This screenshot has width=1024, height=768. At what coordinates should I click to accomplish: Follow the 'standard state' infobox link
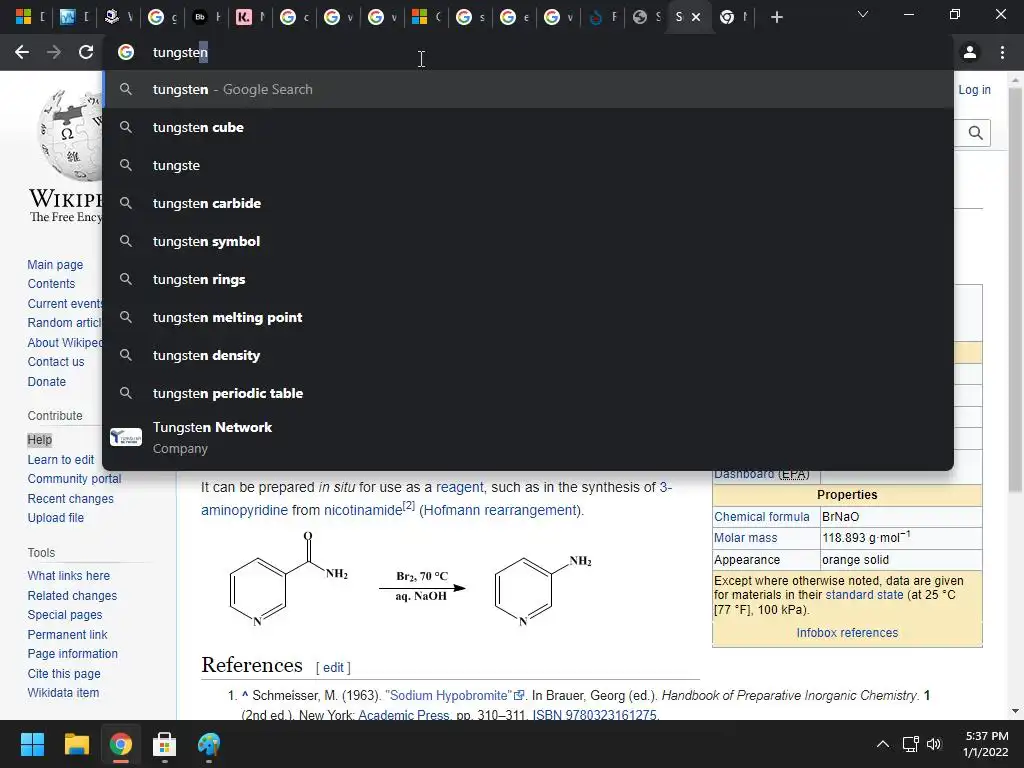point(864,594)
